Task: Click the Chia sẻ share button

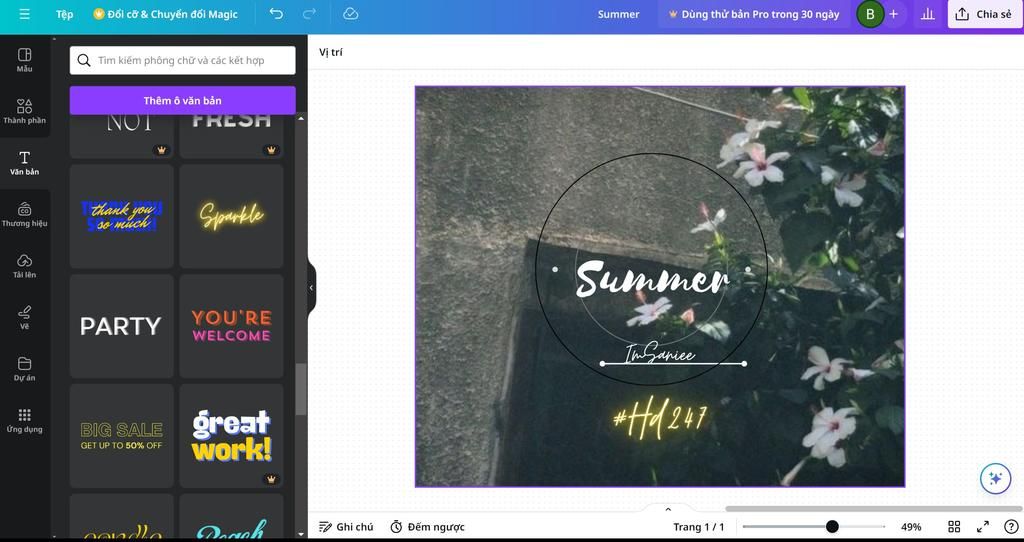Action: 984,14
